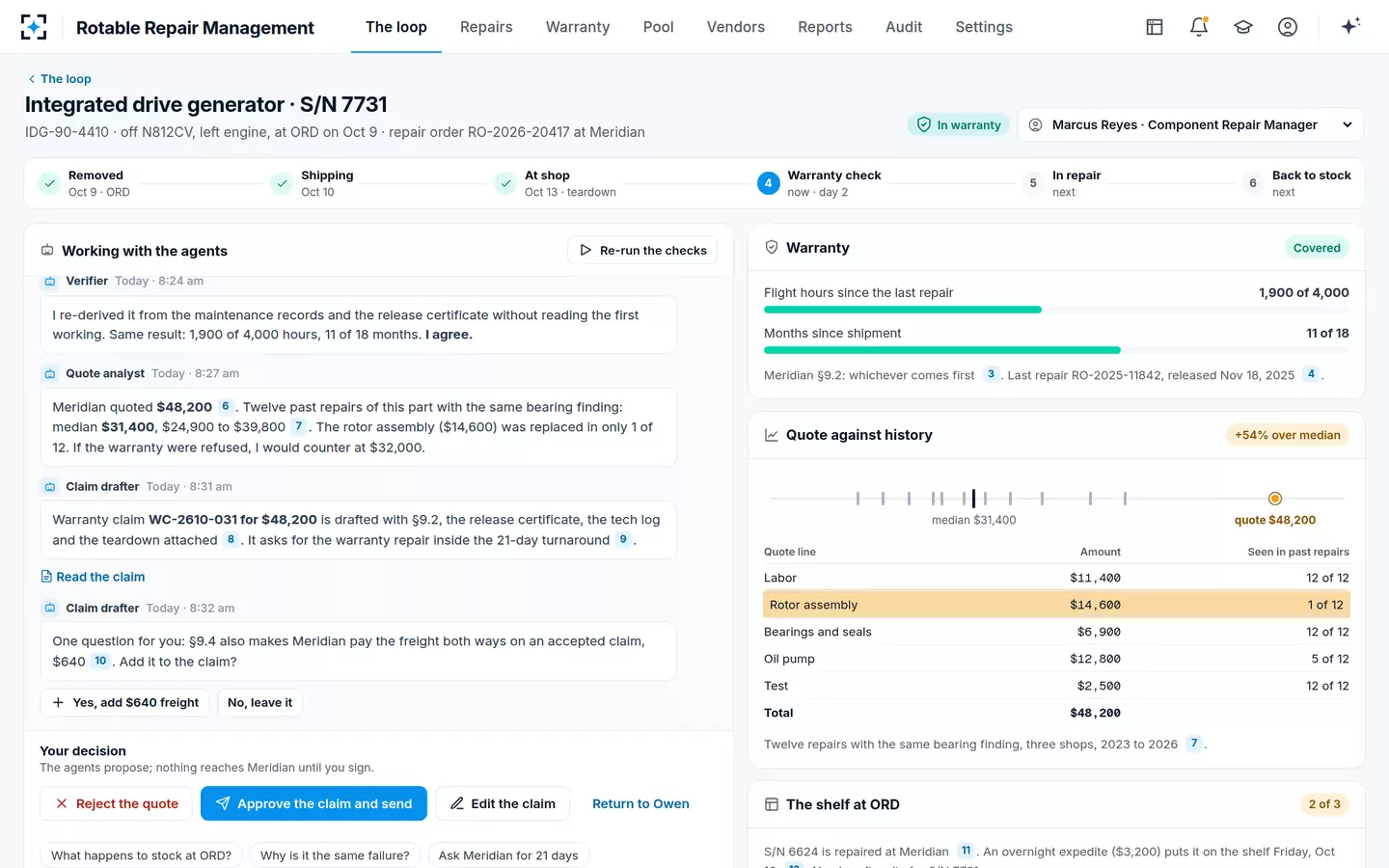Click the quote $48,200 marker on chart
Image resolution: width=1389 pixels, height=868 pixels.
[x=1275, y=499]
